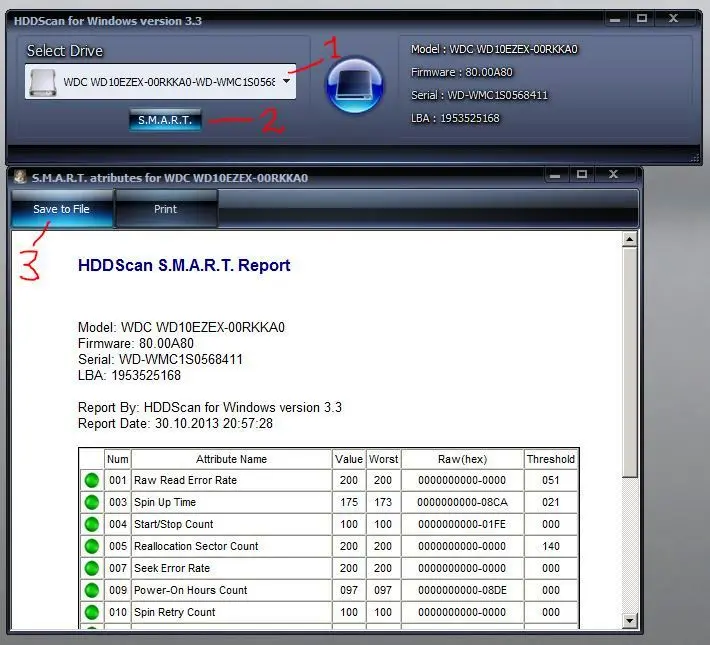Click Save to File in S.M.A.R.T. window
The image size is (710, 645).
pyautogui.click(x=62, y=209)
